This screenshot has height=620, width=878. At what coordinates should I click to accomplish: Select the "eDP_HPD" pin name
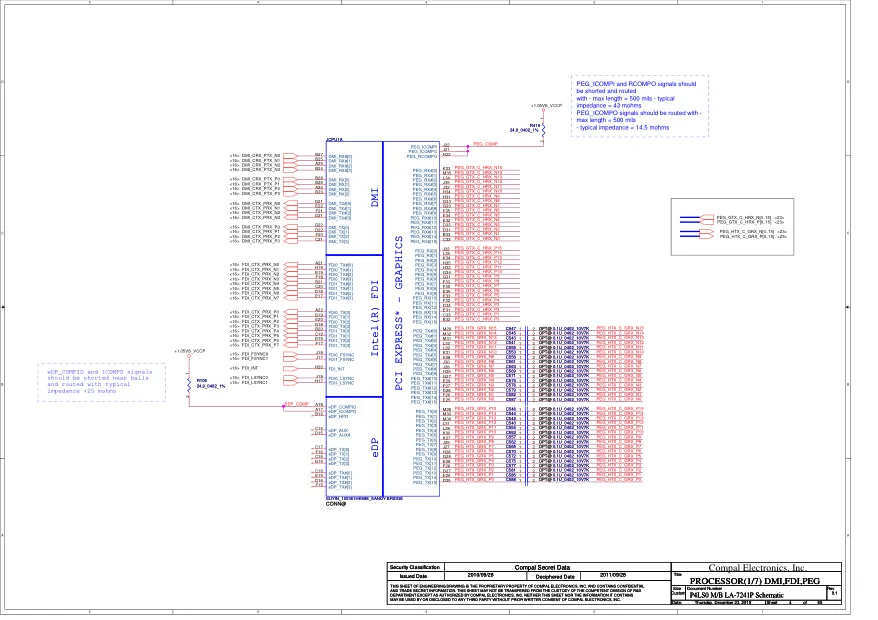(338, 417)
